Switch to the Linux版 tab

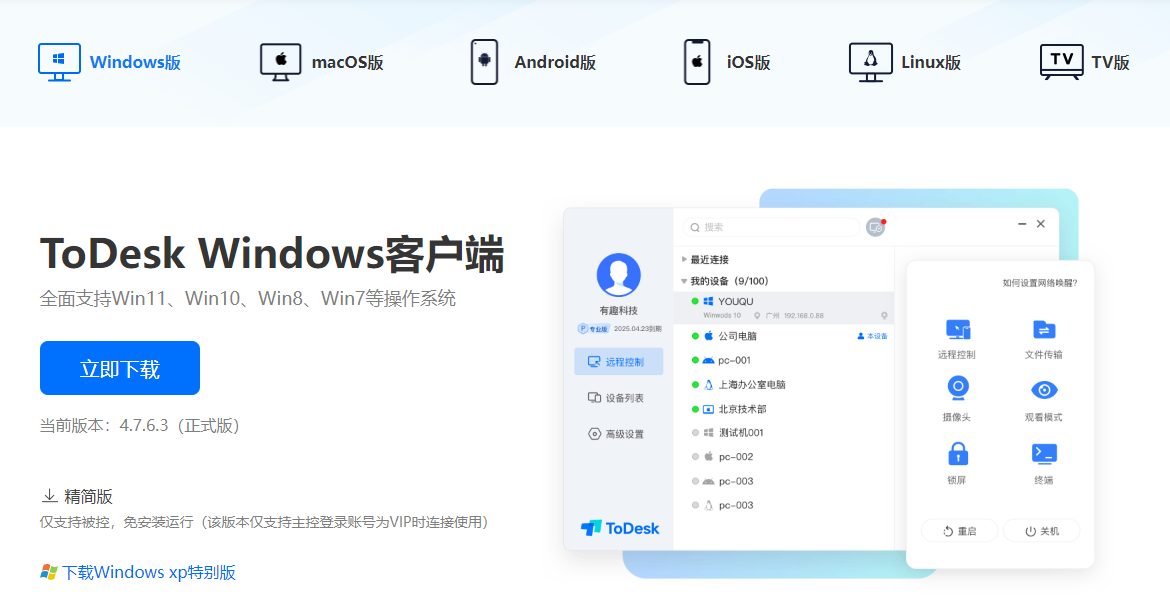click(x=905, y=62)
